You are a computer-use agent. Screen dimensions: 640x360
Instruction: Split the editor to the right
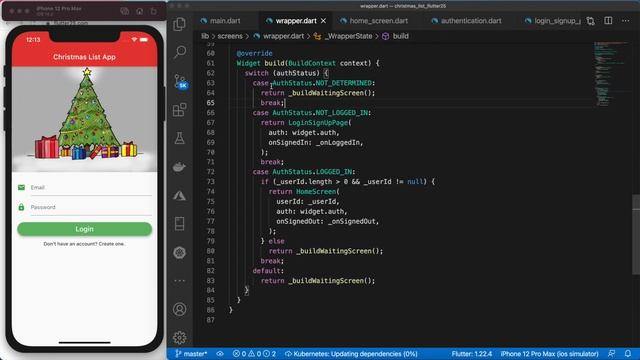click(608, 21)
